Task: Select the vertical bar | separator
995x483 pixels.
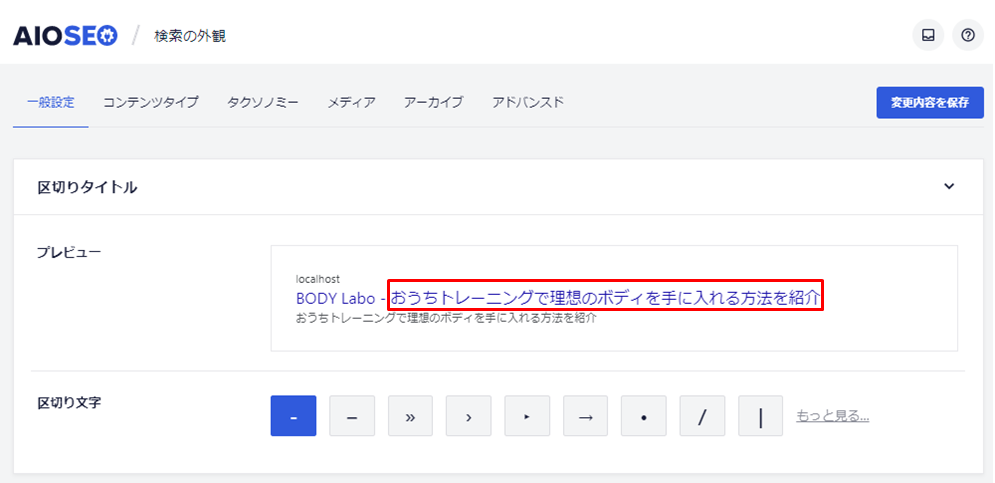Action: coord(761,416)
